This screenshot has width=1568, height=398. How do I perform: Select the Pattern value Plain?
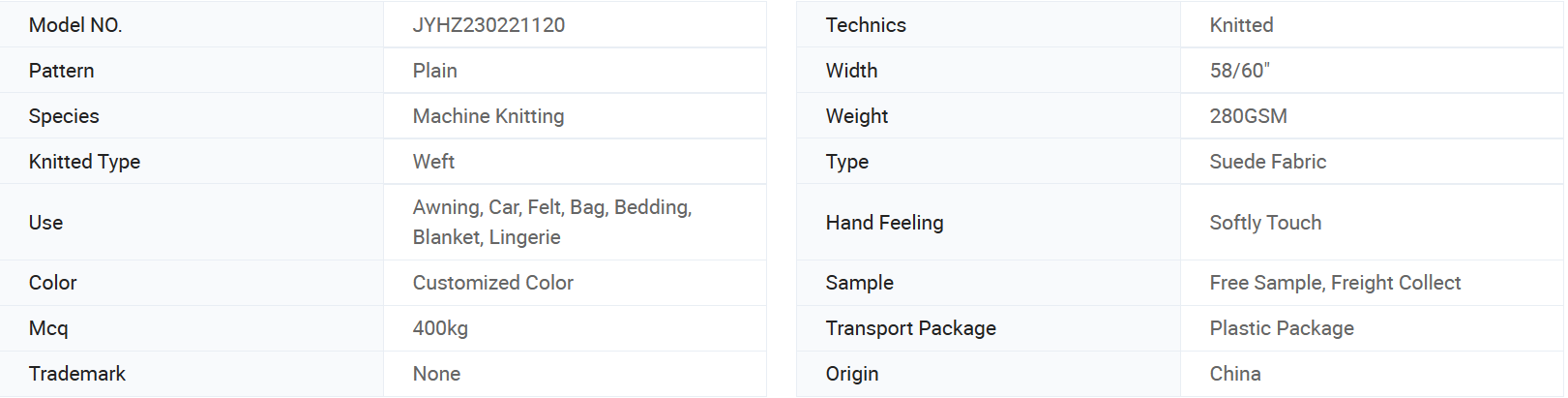[x=434, y=71]
